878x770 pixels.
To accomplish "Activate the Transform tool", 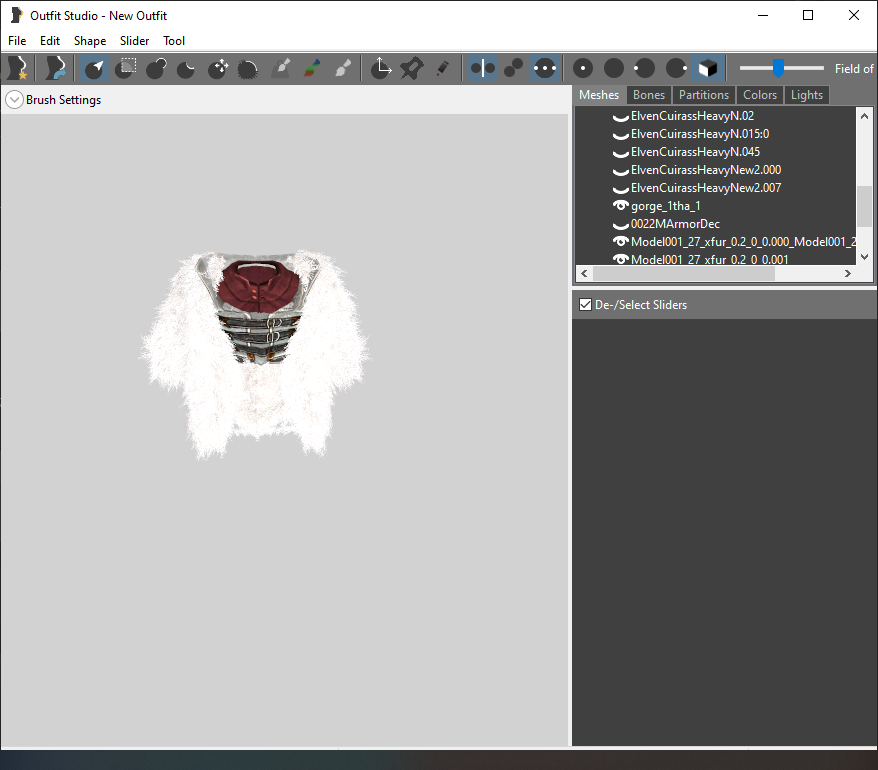I will [381, 68].
